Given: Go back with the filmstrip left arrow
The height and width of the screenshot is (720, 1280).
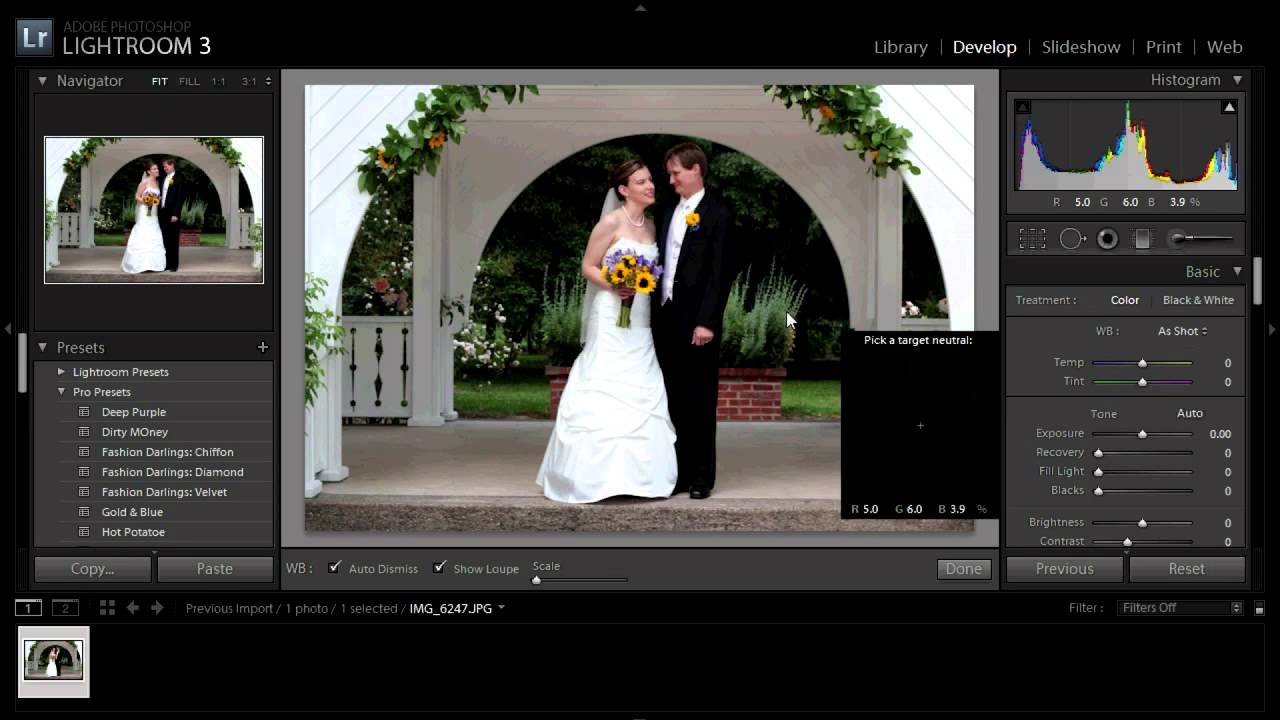Looking at the screenshot, I should pyautogui.click(x=132, y=607).
